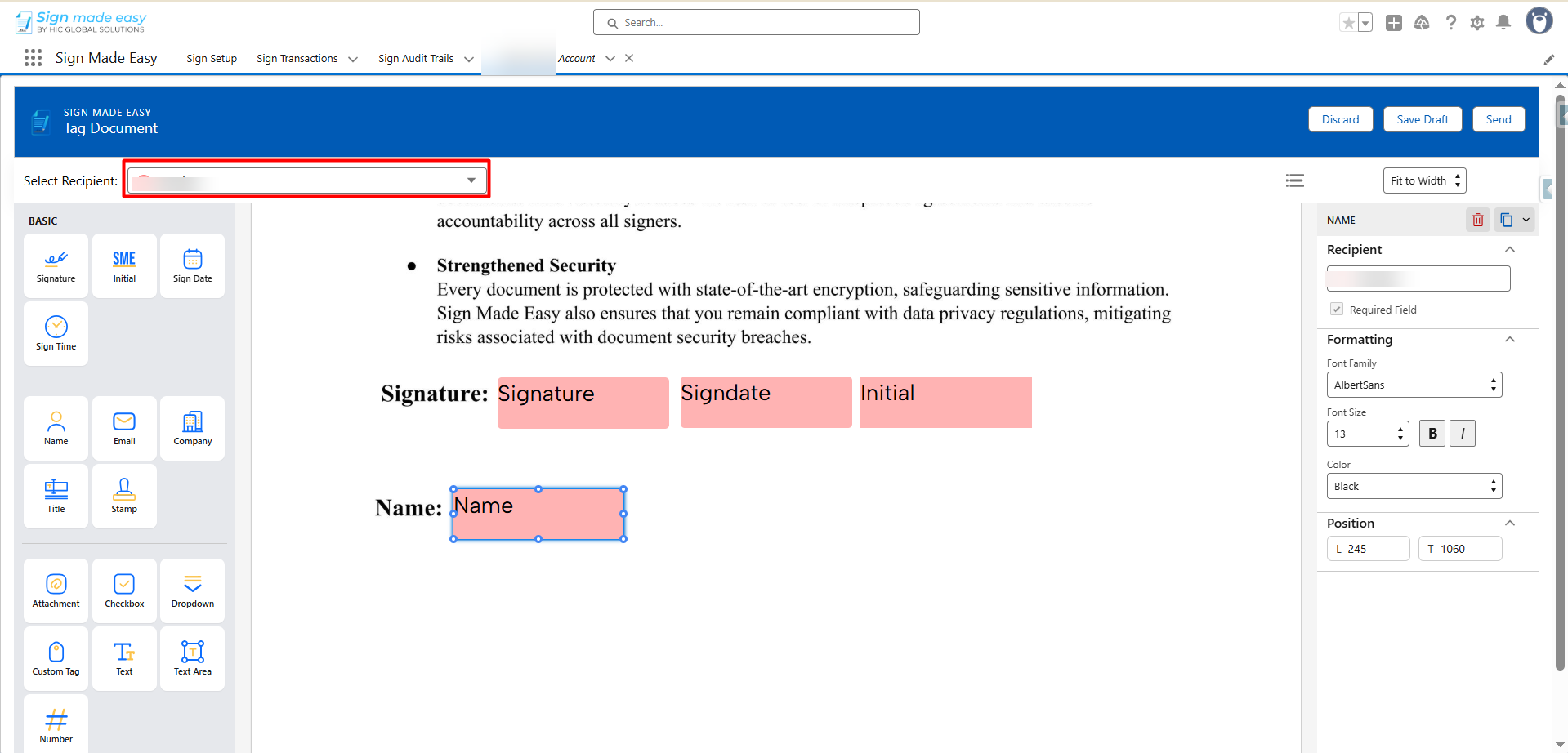The image size is (1568, 753).
Task: Open the Color dropdown set to Black
Action: point(1414,486)
